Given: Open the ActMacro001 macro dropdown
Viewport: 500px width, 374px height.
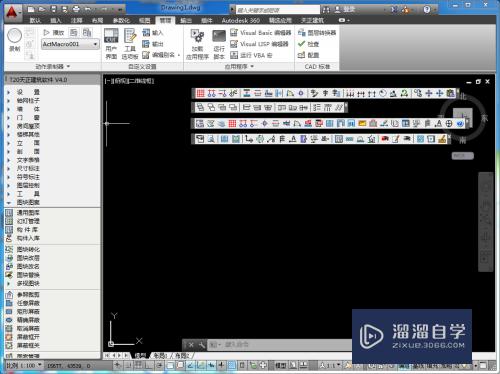Looking at the screenshot, I should click(70, 44).
